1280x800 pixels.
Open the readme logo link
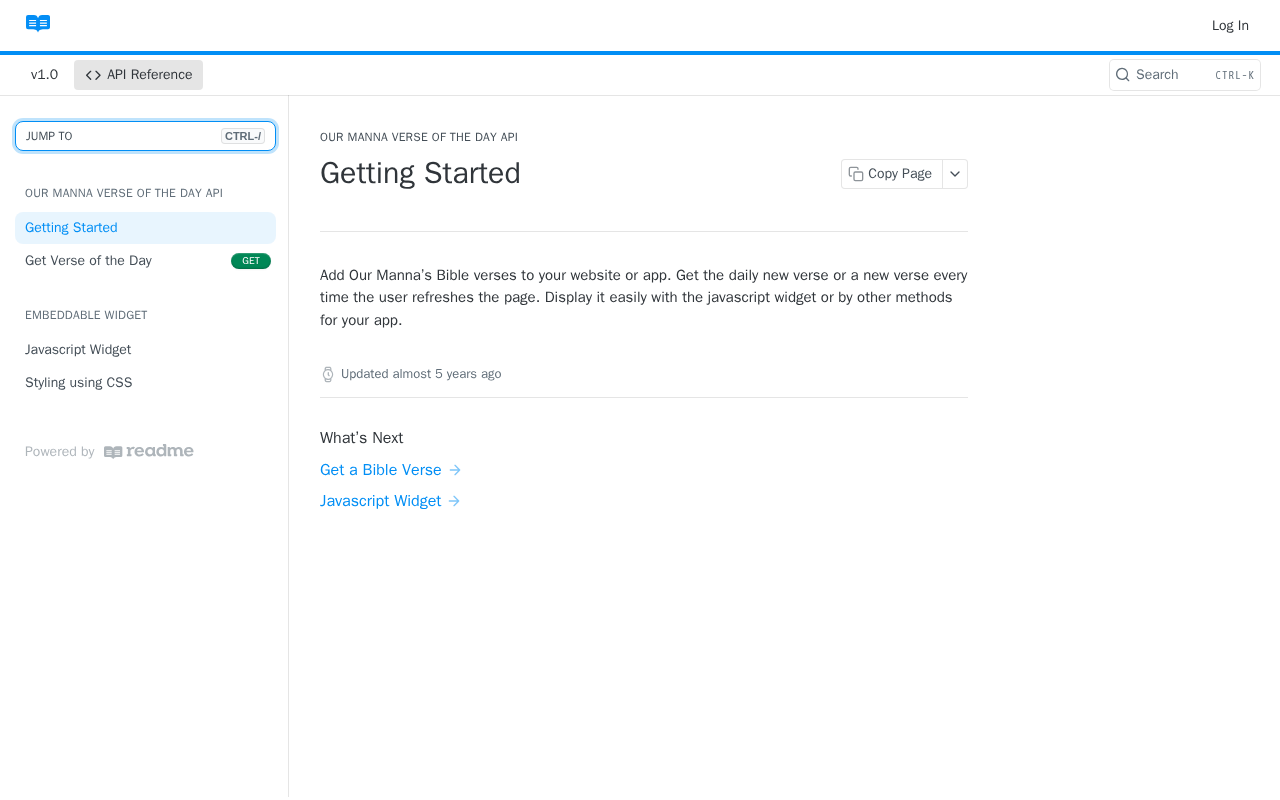(149, 452)
